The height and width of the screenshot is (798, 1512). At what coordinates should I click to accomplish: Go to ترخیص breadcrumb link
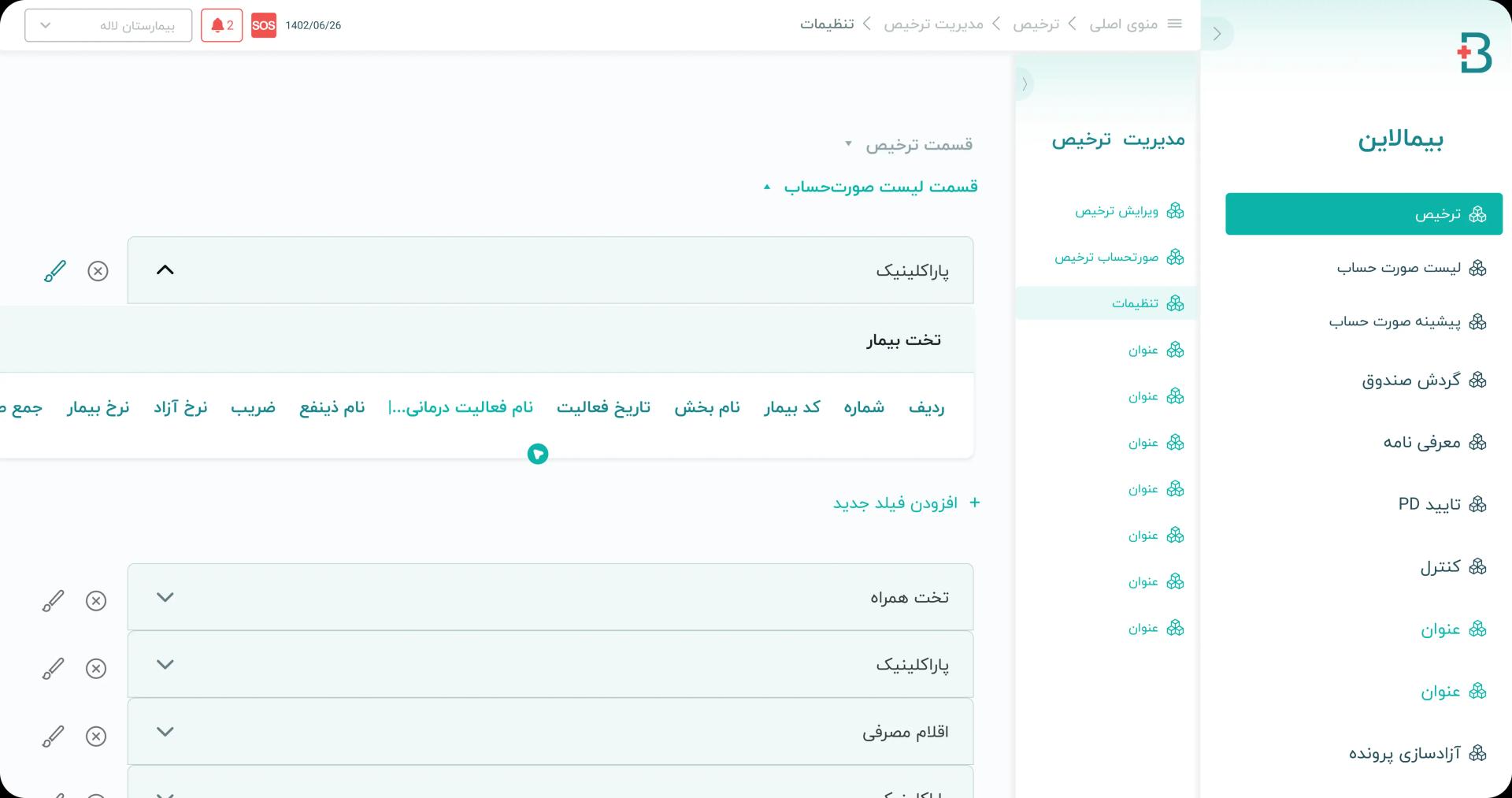1036,24
